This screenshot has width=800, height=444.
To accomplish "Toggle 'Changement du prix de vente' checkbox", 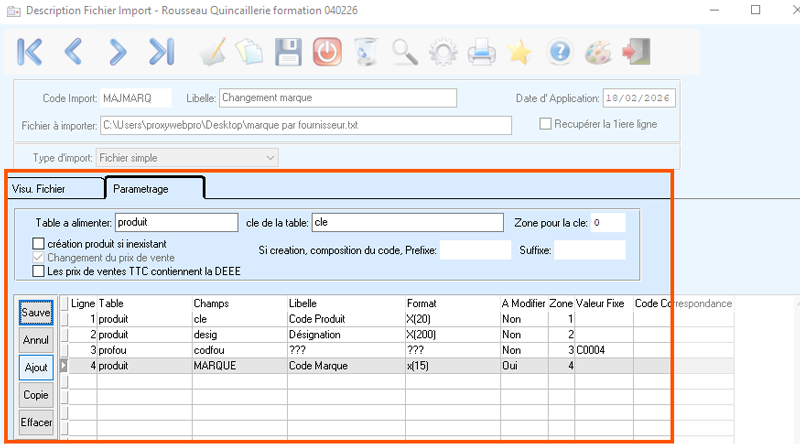I will [x=38, y=257].
